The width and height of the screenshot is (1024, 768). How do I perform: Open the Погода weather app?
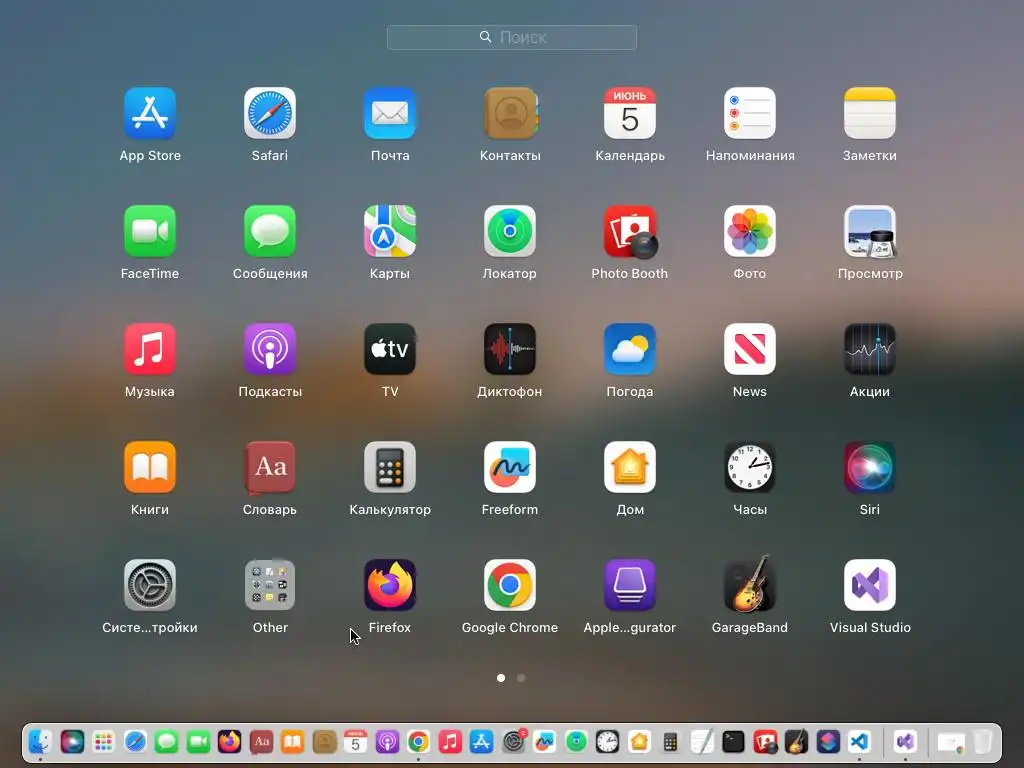[x=630, y=349]
